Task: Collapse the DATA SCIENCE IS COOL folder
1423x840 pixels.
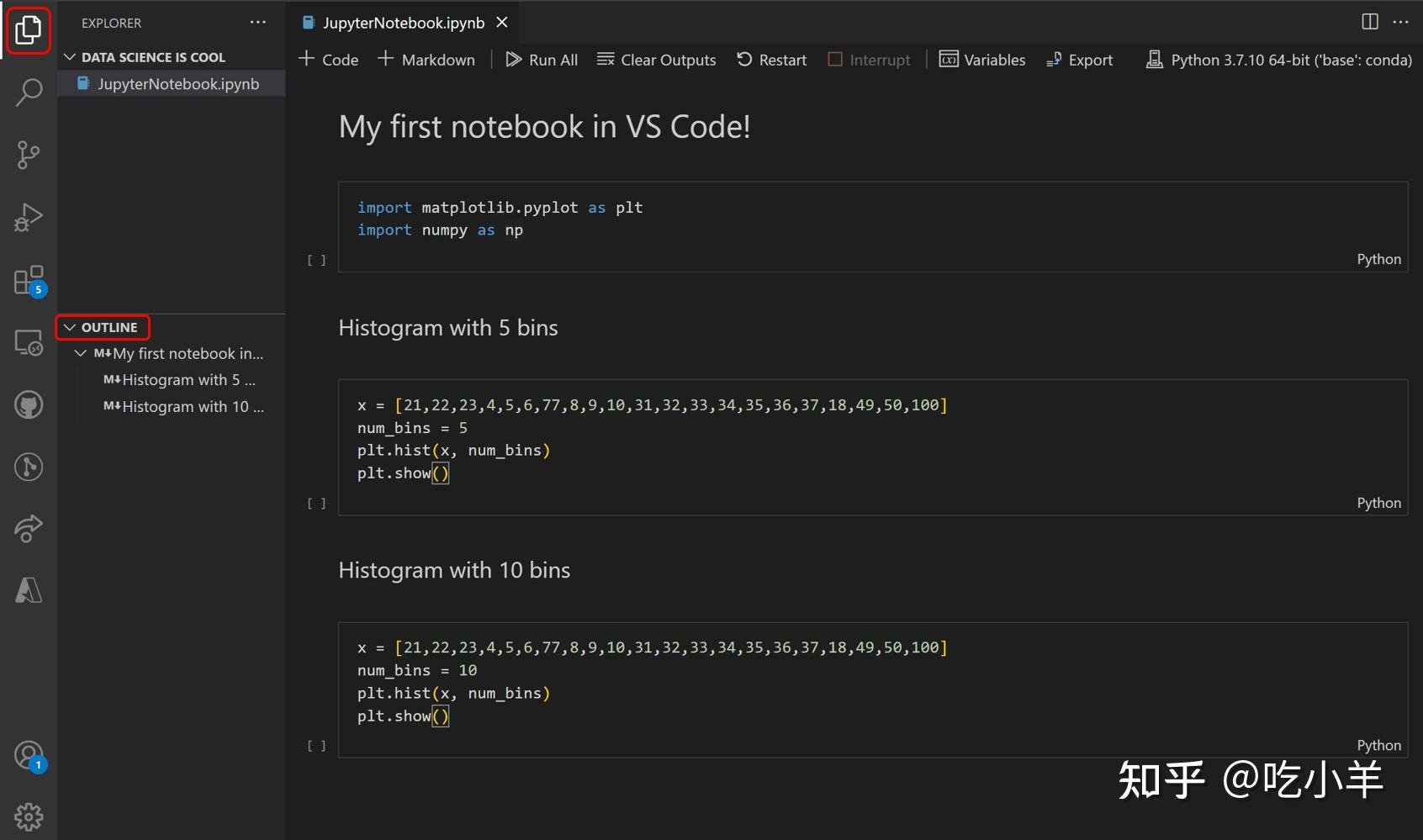Action: pyautogui.click(x=69, y=56)
